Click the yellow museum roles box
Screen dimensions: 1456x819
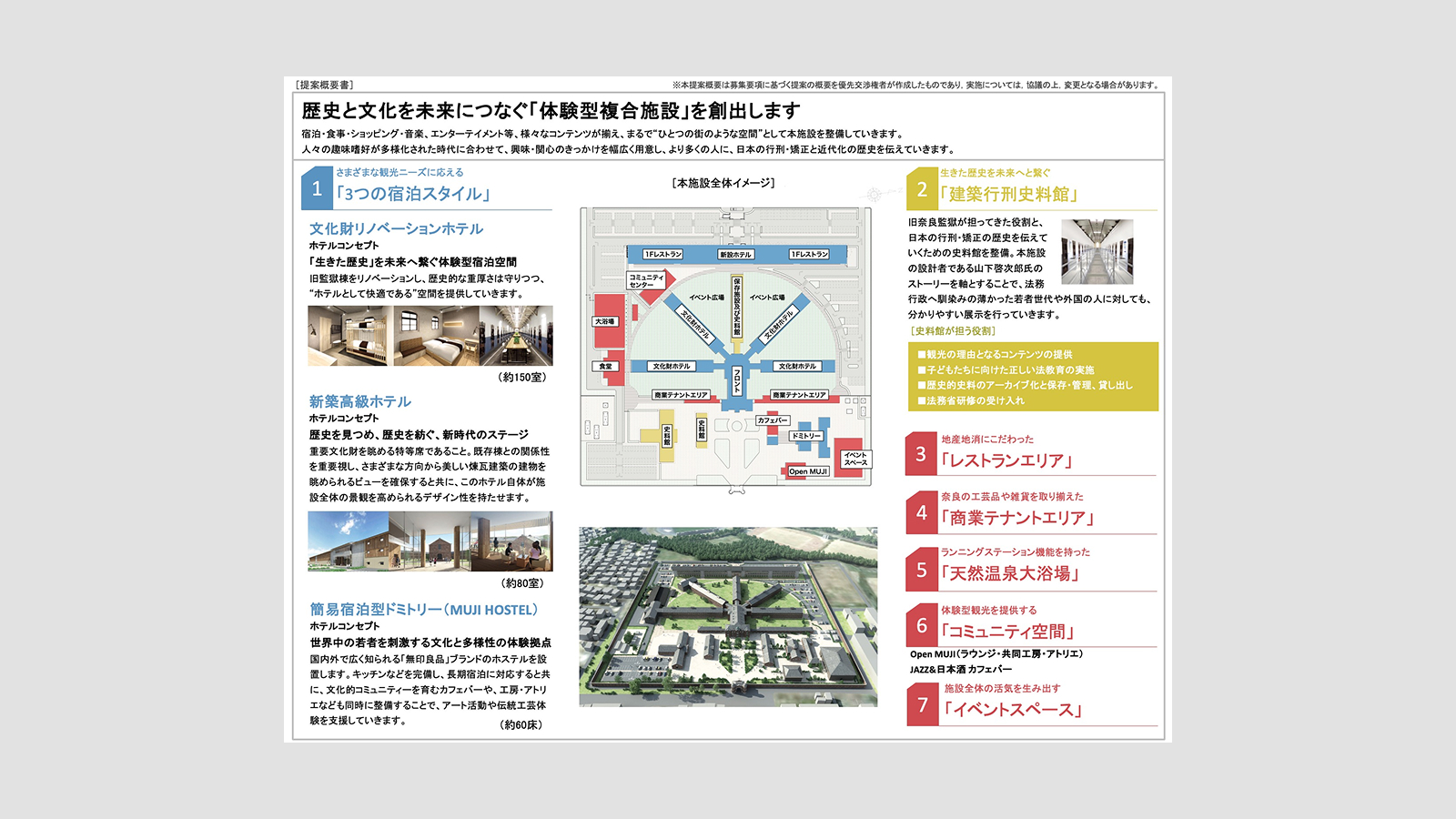1032,377
